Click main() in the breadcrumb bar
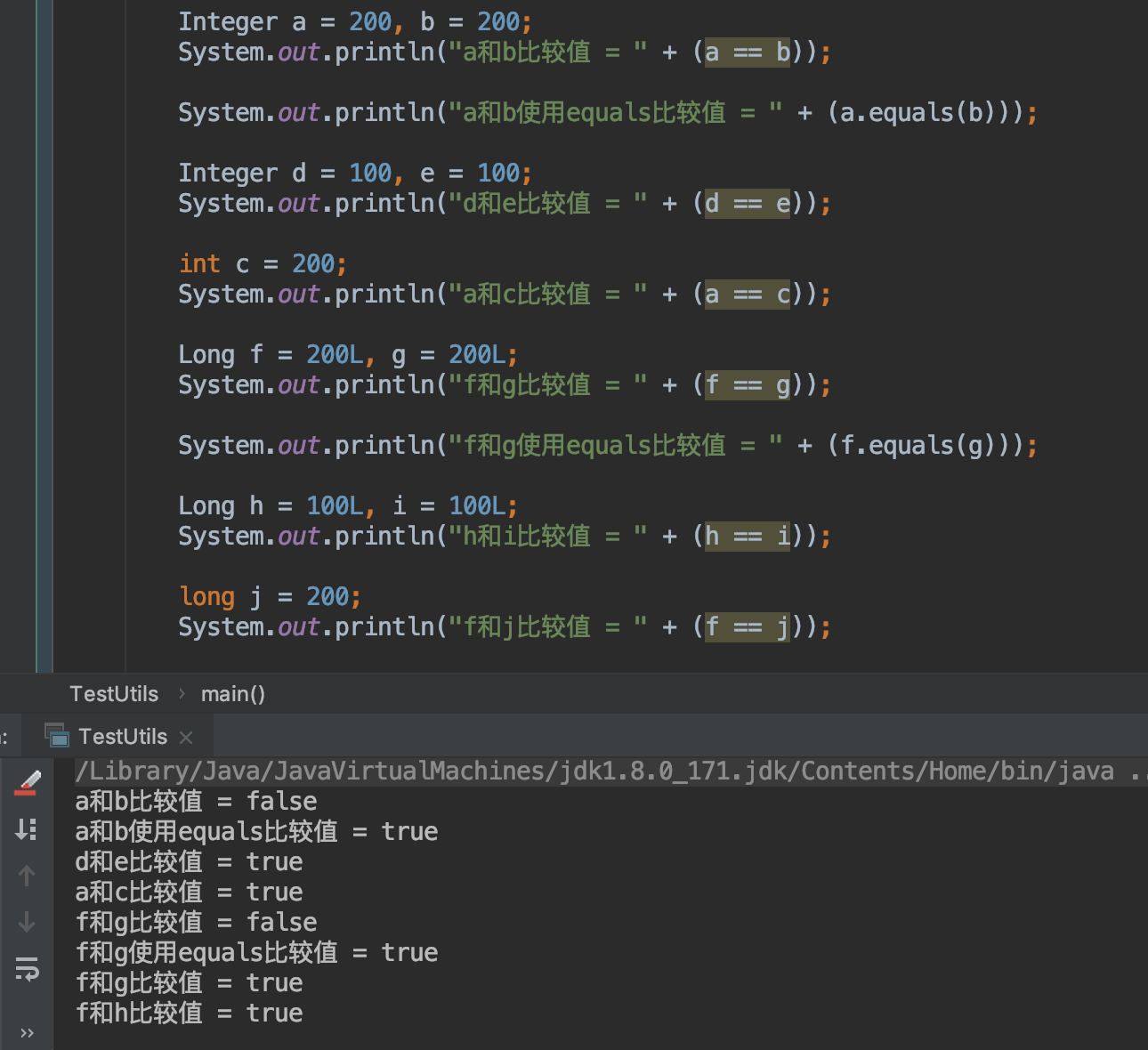Viewport: 1148px width, 1050px height. tap(233, 694)
